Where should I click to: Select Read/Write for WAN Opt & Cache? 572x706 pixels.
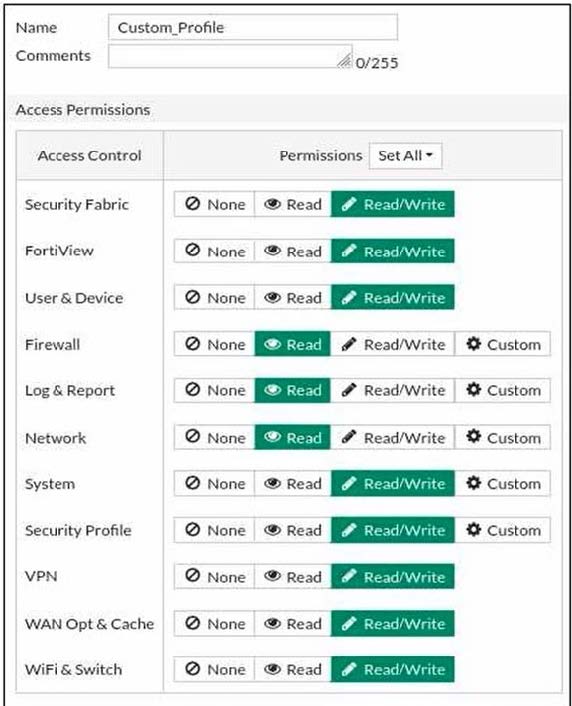(x=393, y=624)
